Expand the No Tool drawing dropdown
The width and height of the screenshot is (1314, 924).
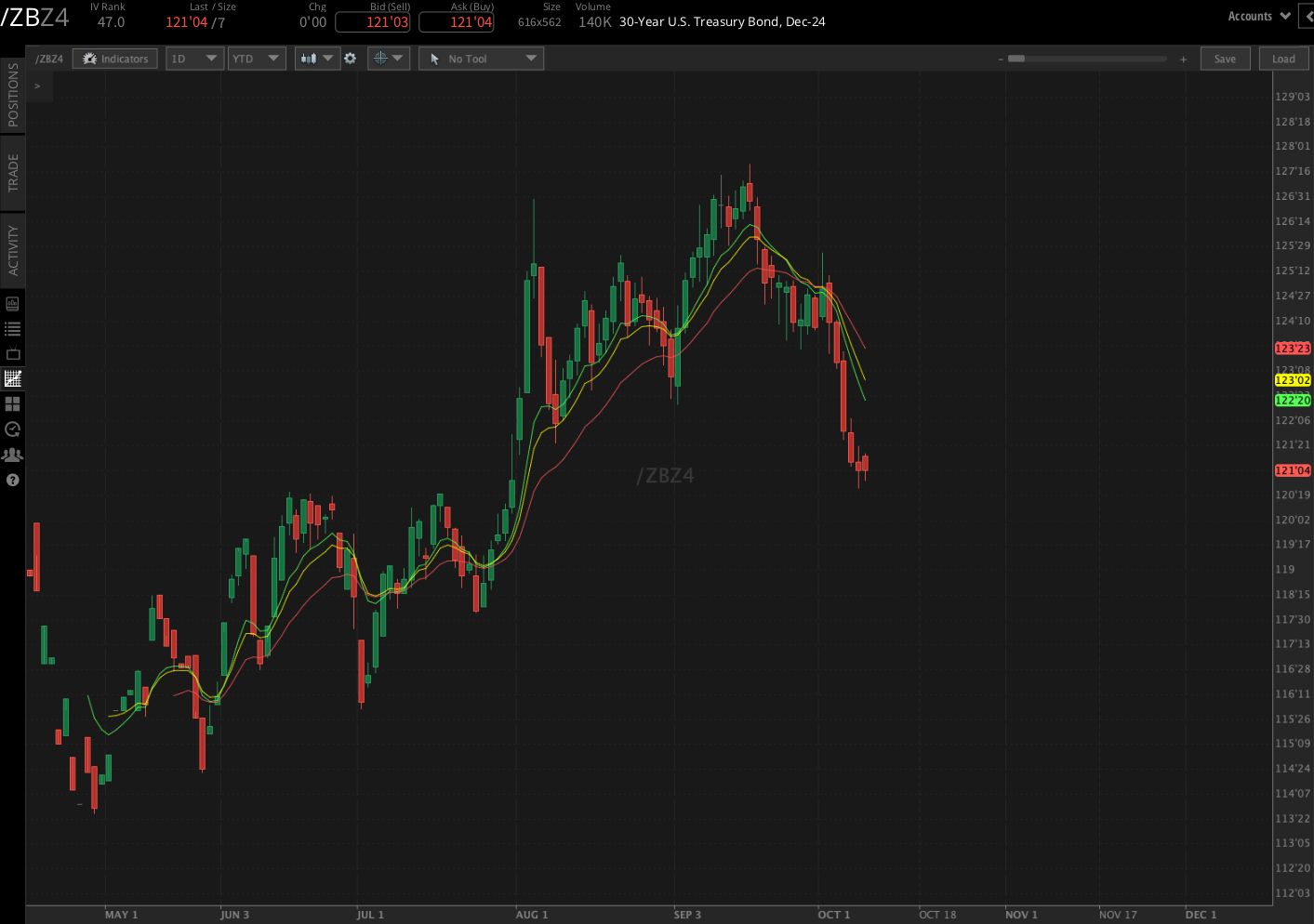click(x=481, y=58)
